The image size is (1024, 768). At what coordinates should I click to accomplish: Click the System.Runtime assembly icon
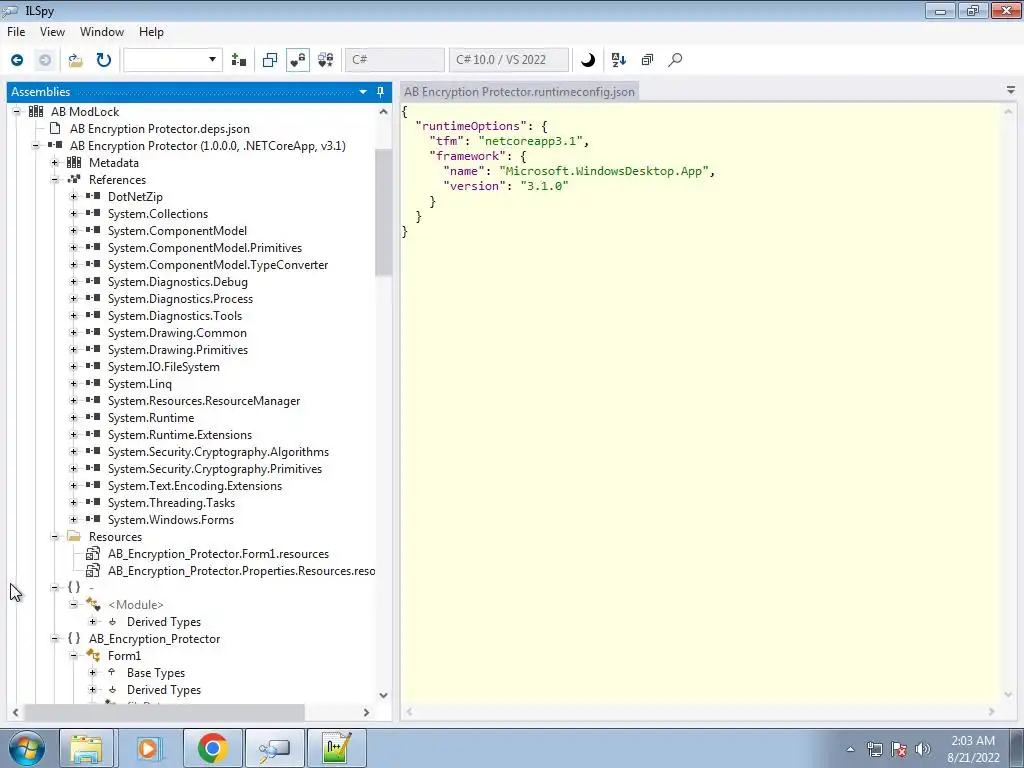tap(93, 417)
